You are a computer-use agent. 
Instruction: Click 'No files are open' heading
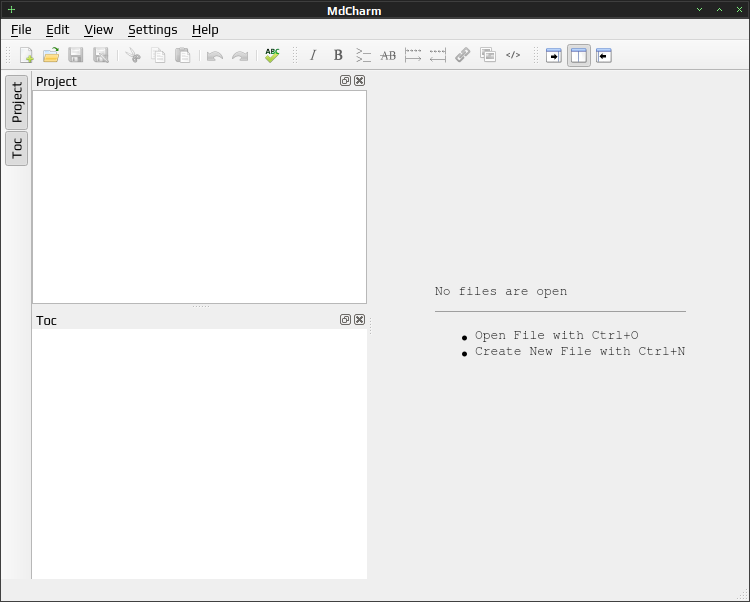point(501,291)
